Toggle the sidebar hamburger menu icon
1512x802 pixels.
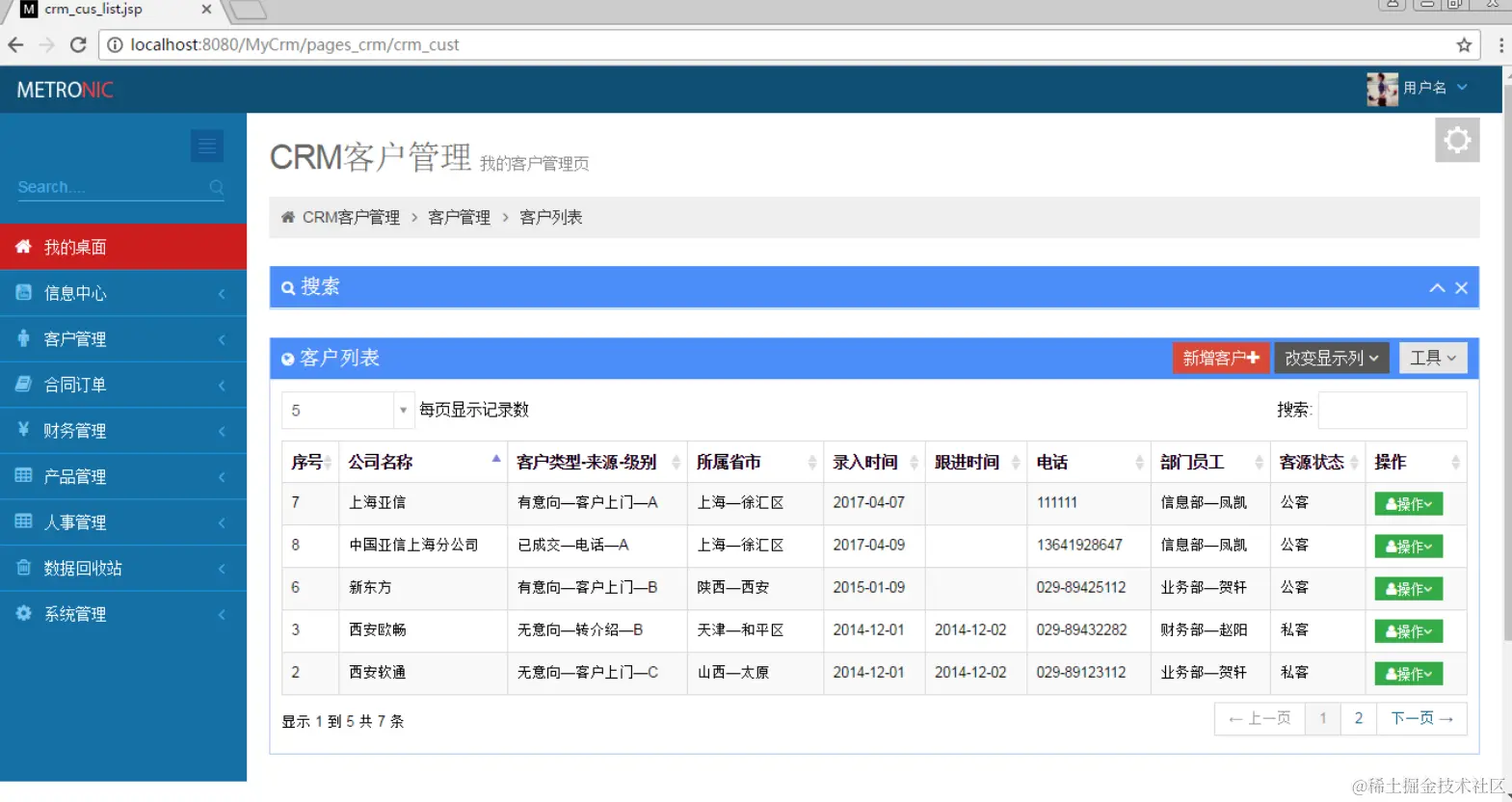[207, 146]
